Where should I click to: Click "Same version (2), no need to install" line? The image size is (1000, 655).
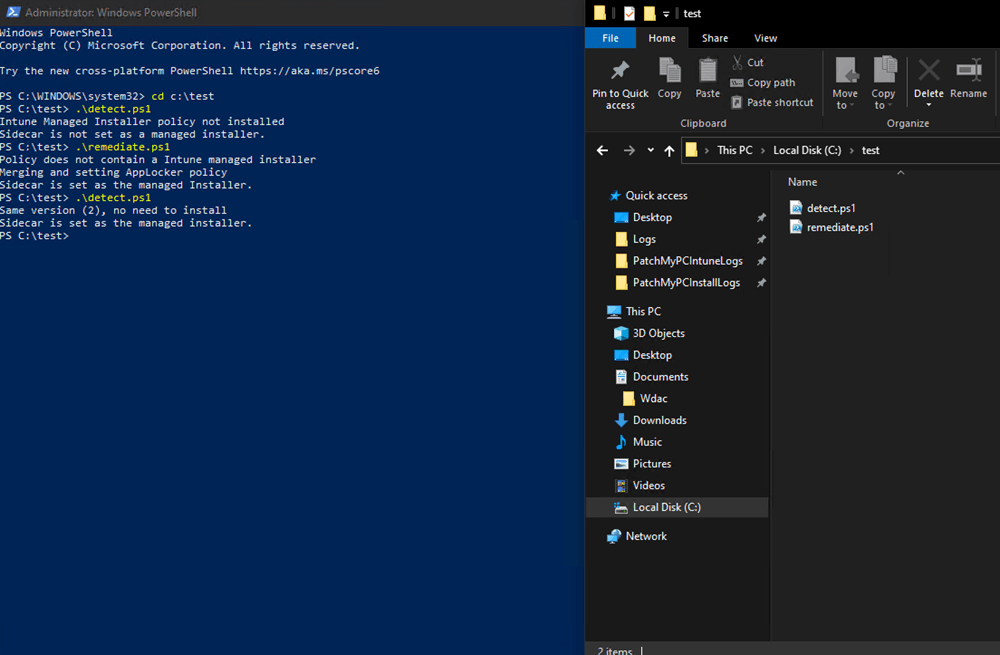(x=114, y=210)
